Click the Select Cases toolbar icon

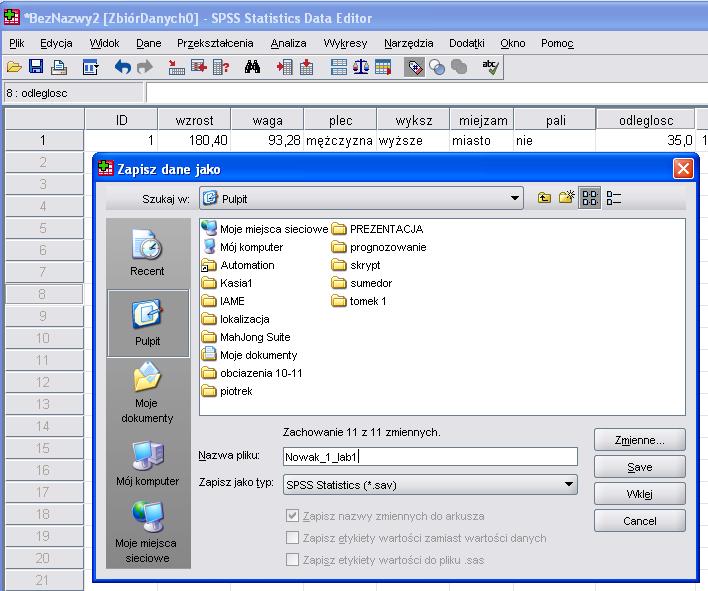(x=383, y=67)
